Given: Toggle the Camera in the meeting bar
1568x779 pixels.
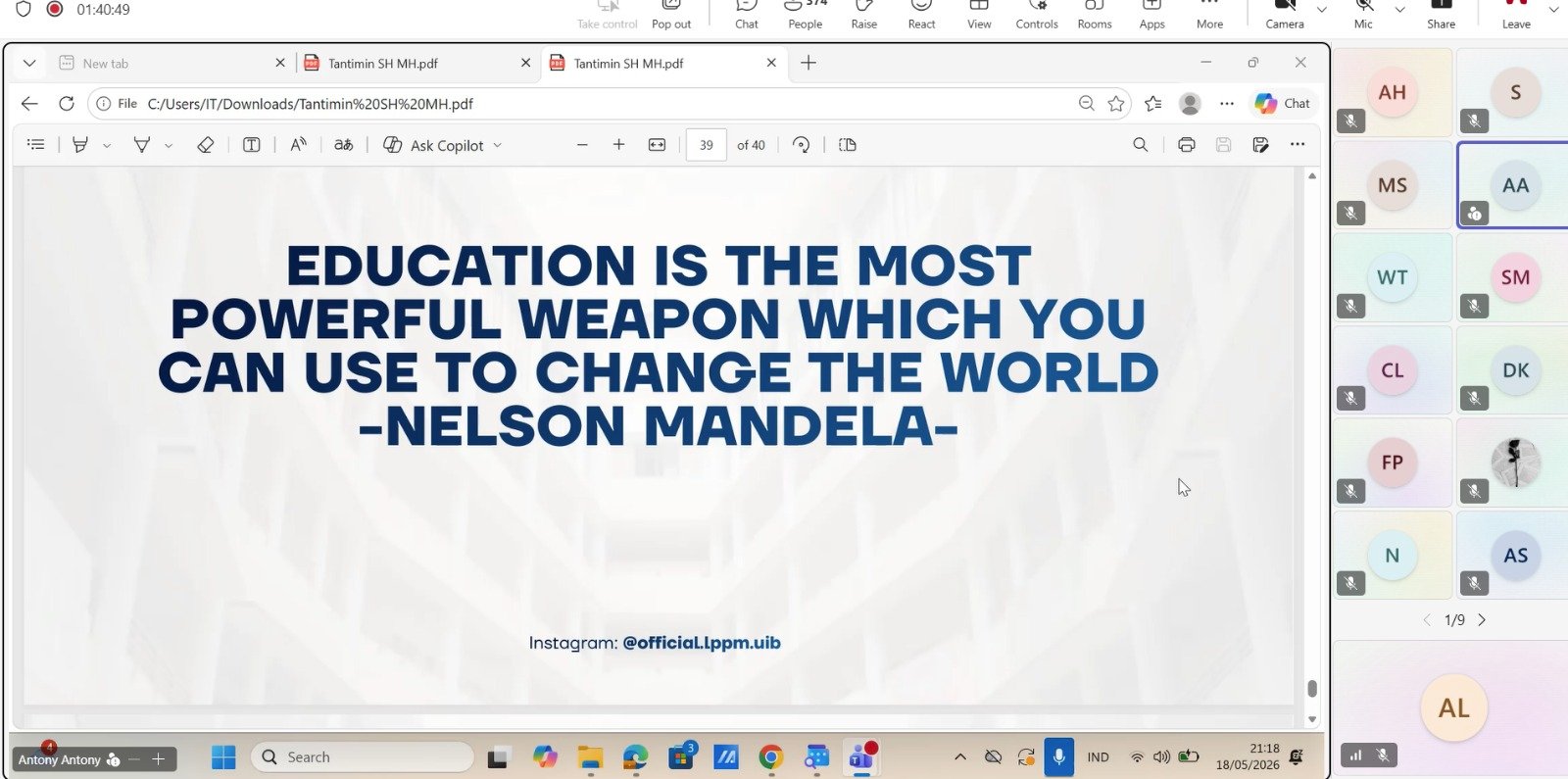Looking at the screenshot, I should click(x=1285, y=15).
